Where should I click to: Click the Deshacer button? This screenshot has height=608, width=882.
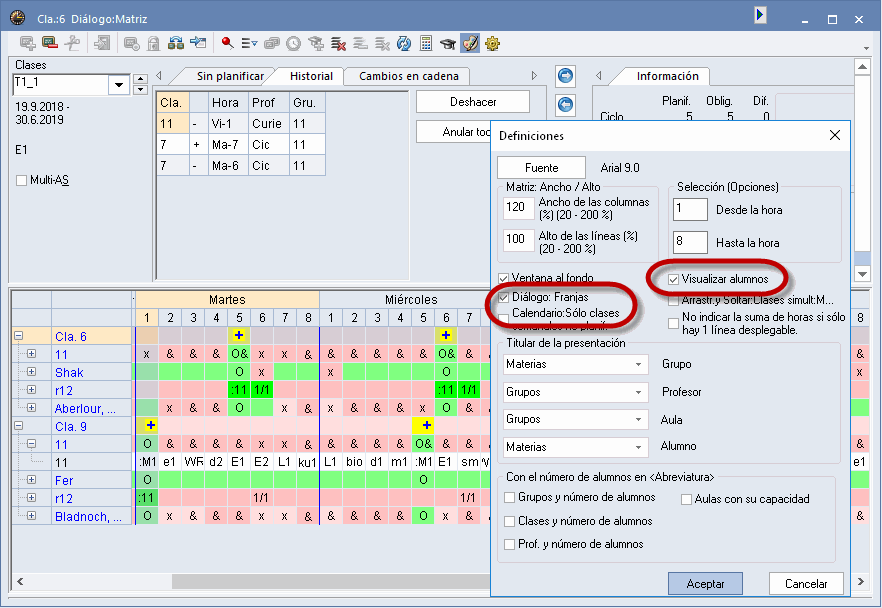(x=473, y=102)
